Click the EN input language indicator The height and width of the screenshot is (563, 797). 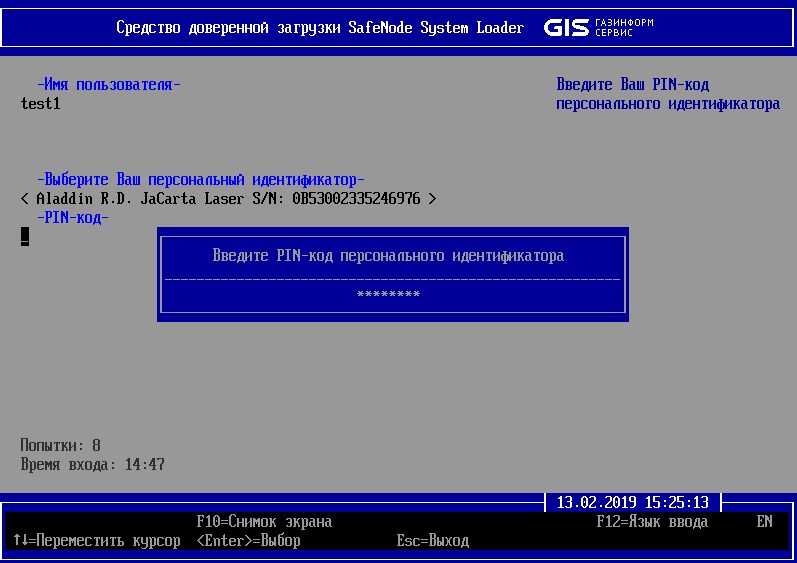(x=764, y=522)
